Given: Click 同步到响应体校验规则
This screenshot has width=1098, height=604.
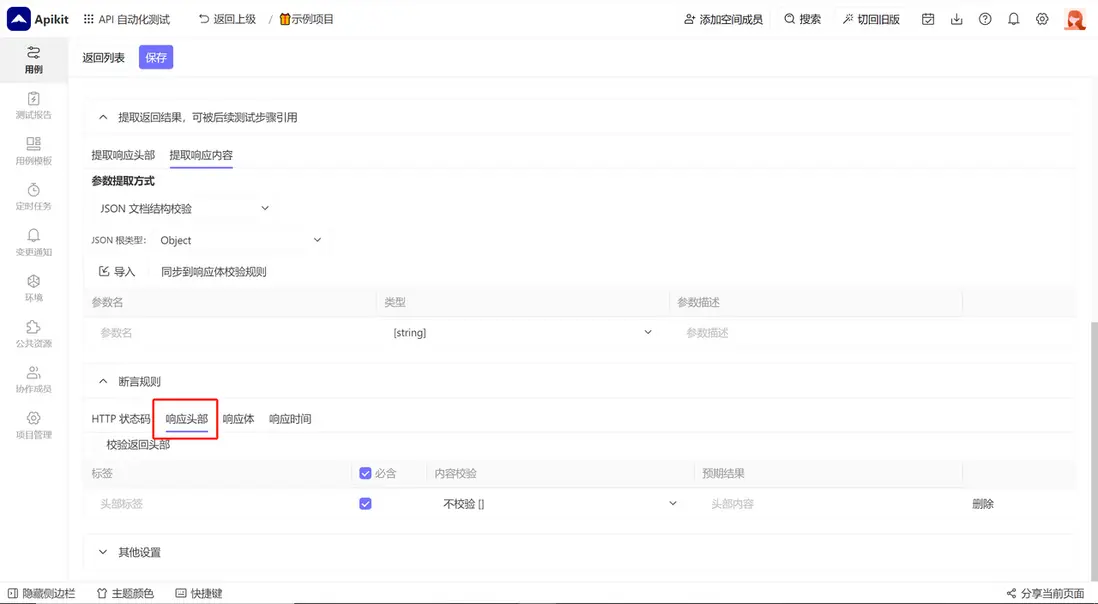Looking at the screenshot, I should pyautogui.click(x=214, y=272).
